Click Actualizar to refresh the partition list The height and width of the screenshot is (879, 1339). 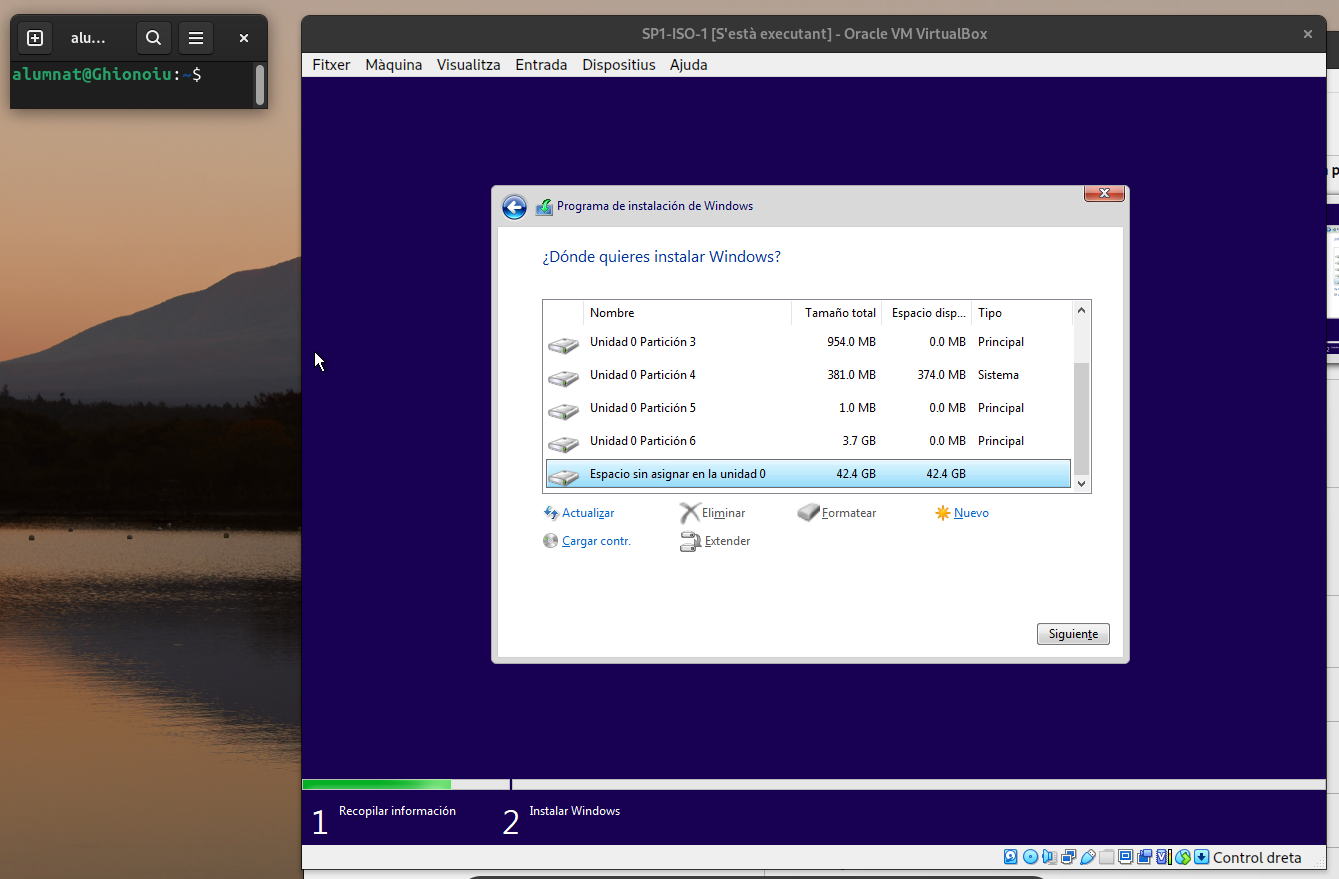(587, 513)
